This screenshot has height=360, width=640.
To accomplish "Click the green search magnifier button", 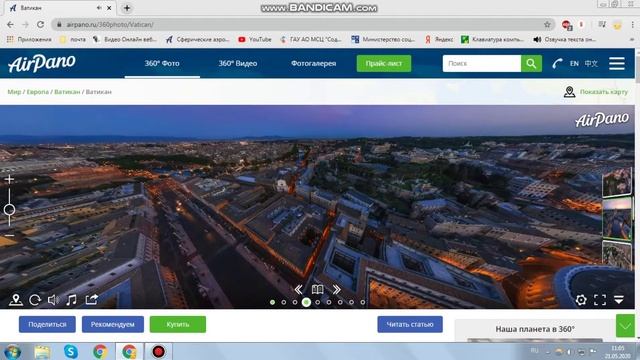I will click(x=531, y=63).
